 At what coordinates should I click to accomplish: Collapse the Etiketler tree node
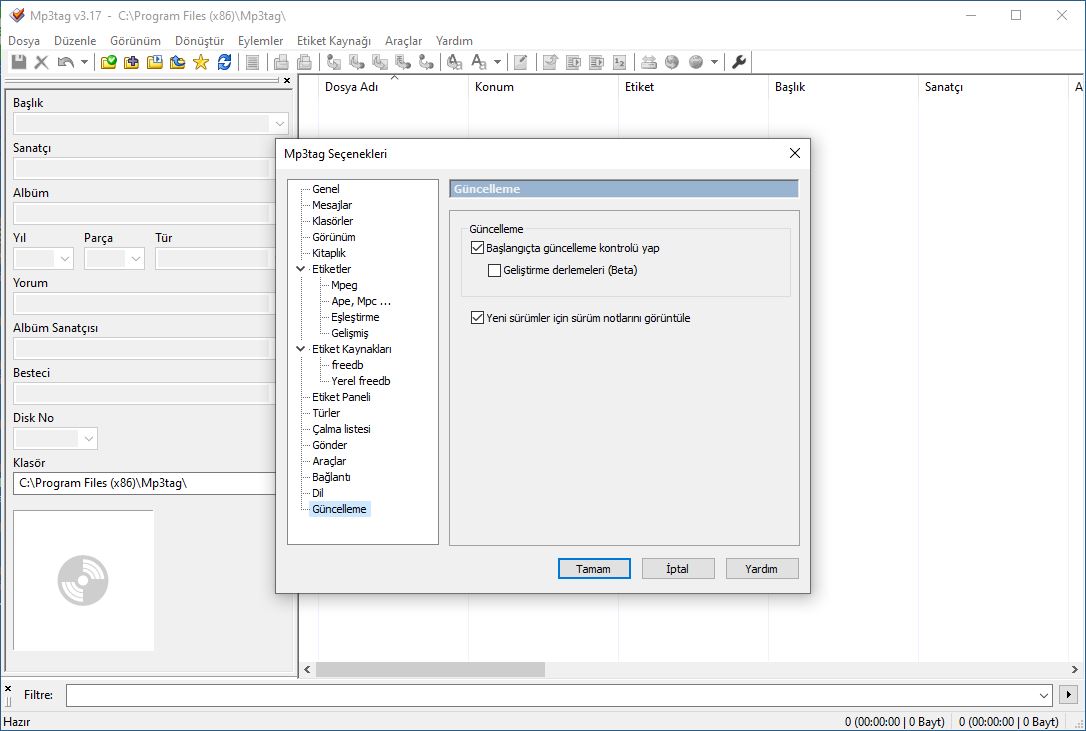[301, 269]
